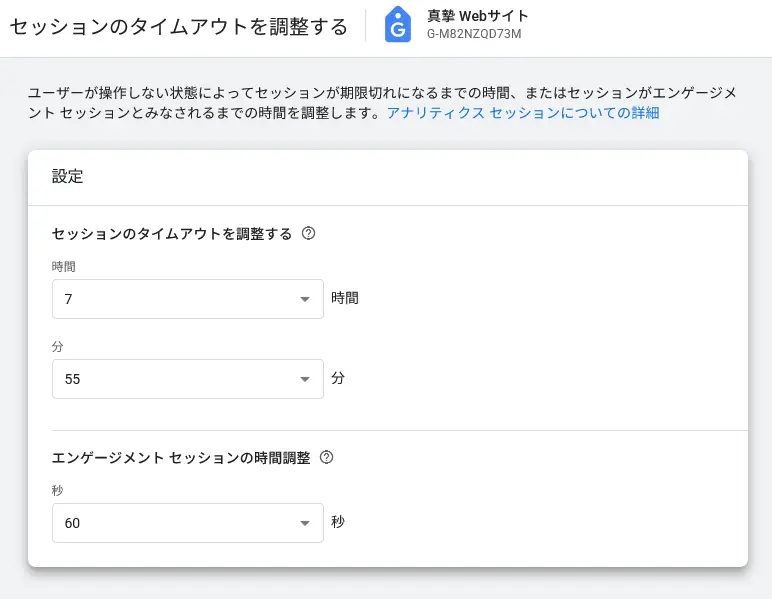Open the 秒 dropdown showing 60
Screen dimensions: 772x599
click(188, 523)
